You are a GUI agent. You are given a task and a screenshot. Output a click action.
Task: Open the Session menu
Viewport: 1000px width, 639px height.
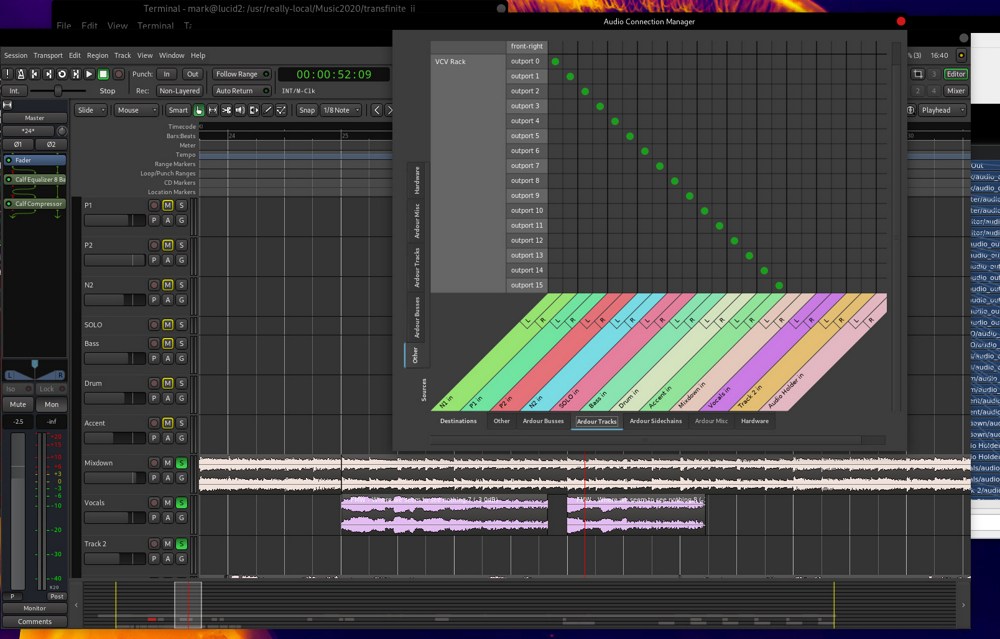(x=16, y=55)
